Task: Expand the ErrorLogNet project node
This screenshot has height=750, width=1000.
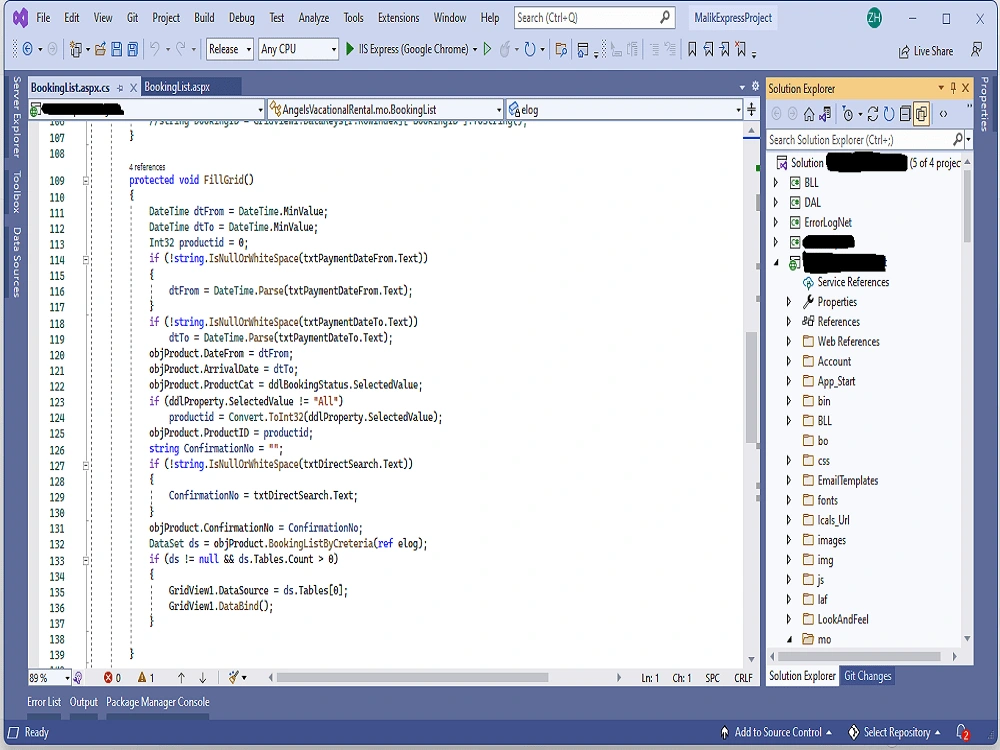Action: coord(776,223)
